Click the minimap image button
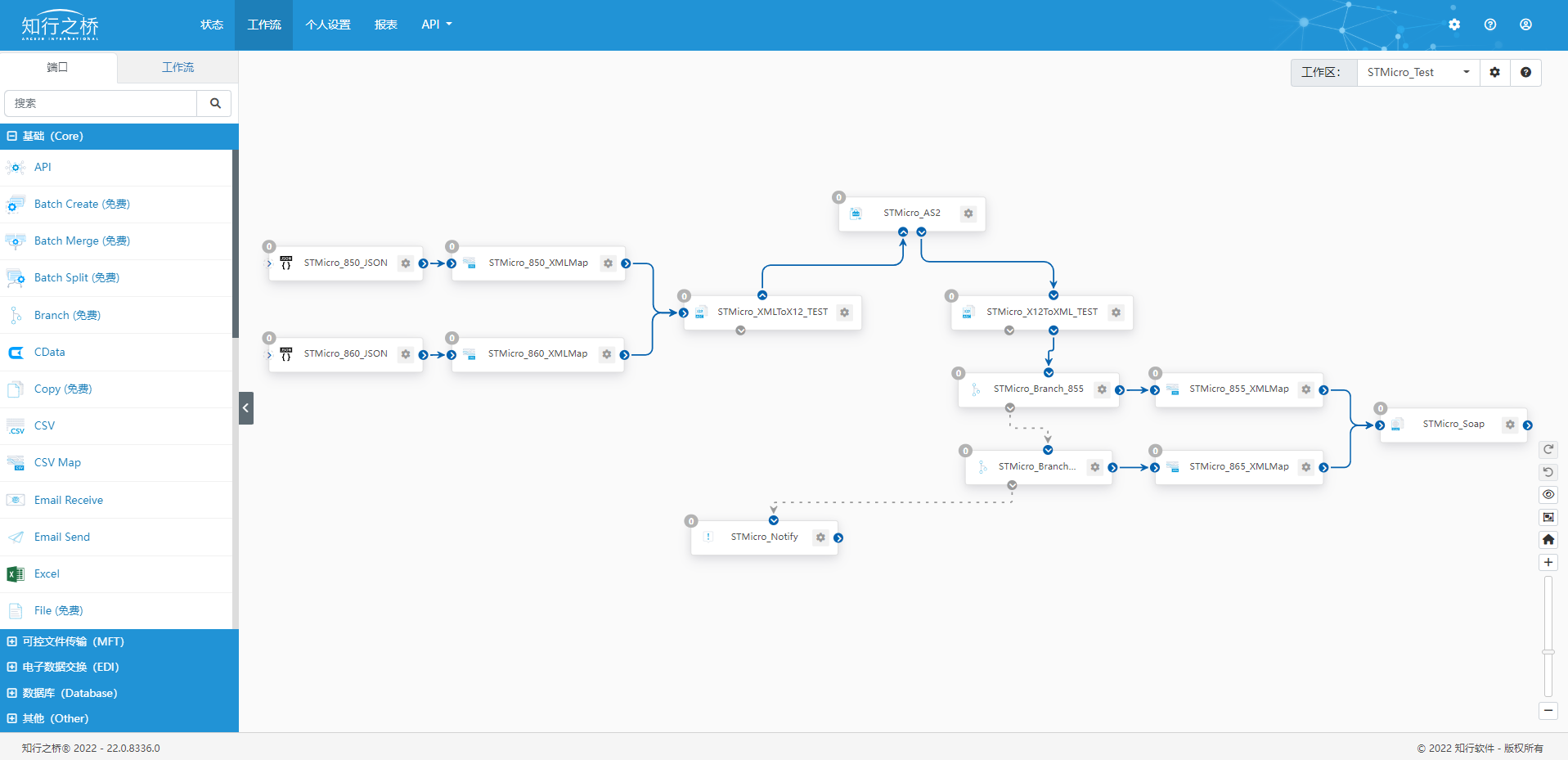This screenshot has height=760, width=1568. [x=1548, y=517]
